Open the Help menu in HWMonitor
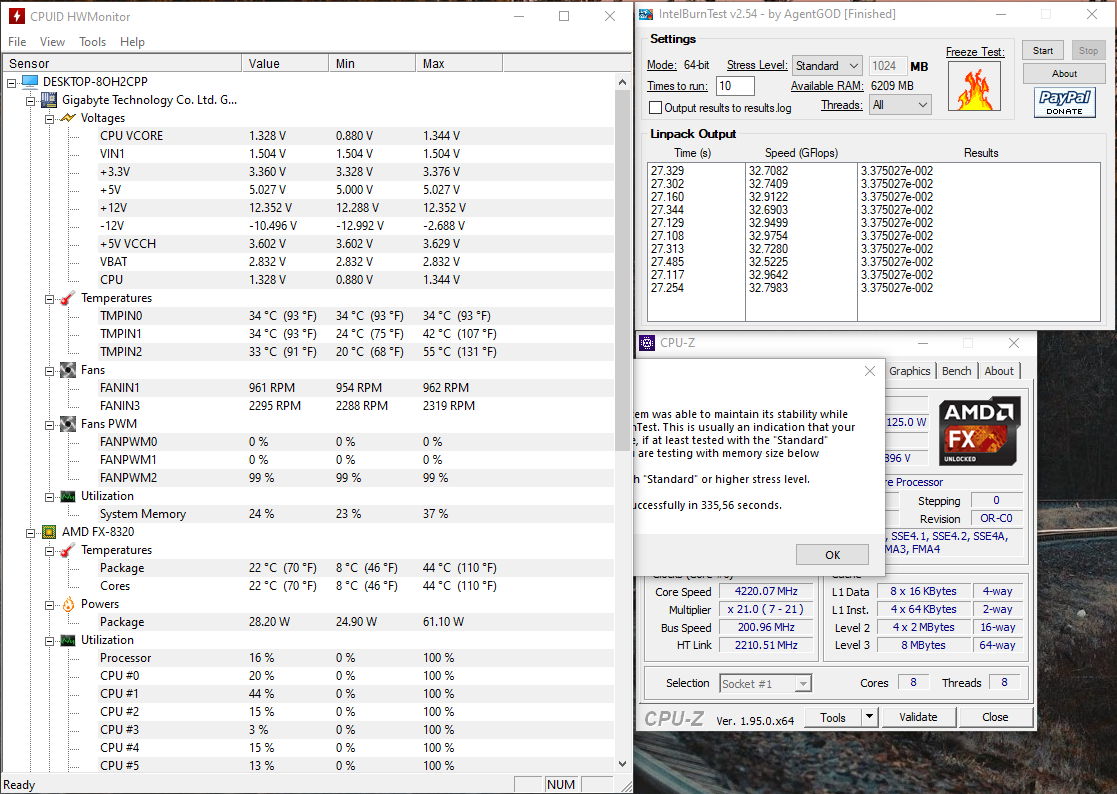The width and height of the screenshot is (1117, 794). (x=132, y=42)
